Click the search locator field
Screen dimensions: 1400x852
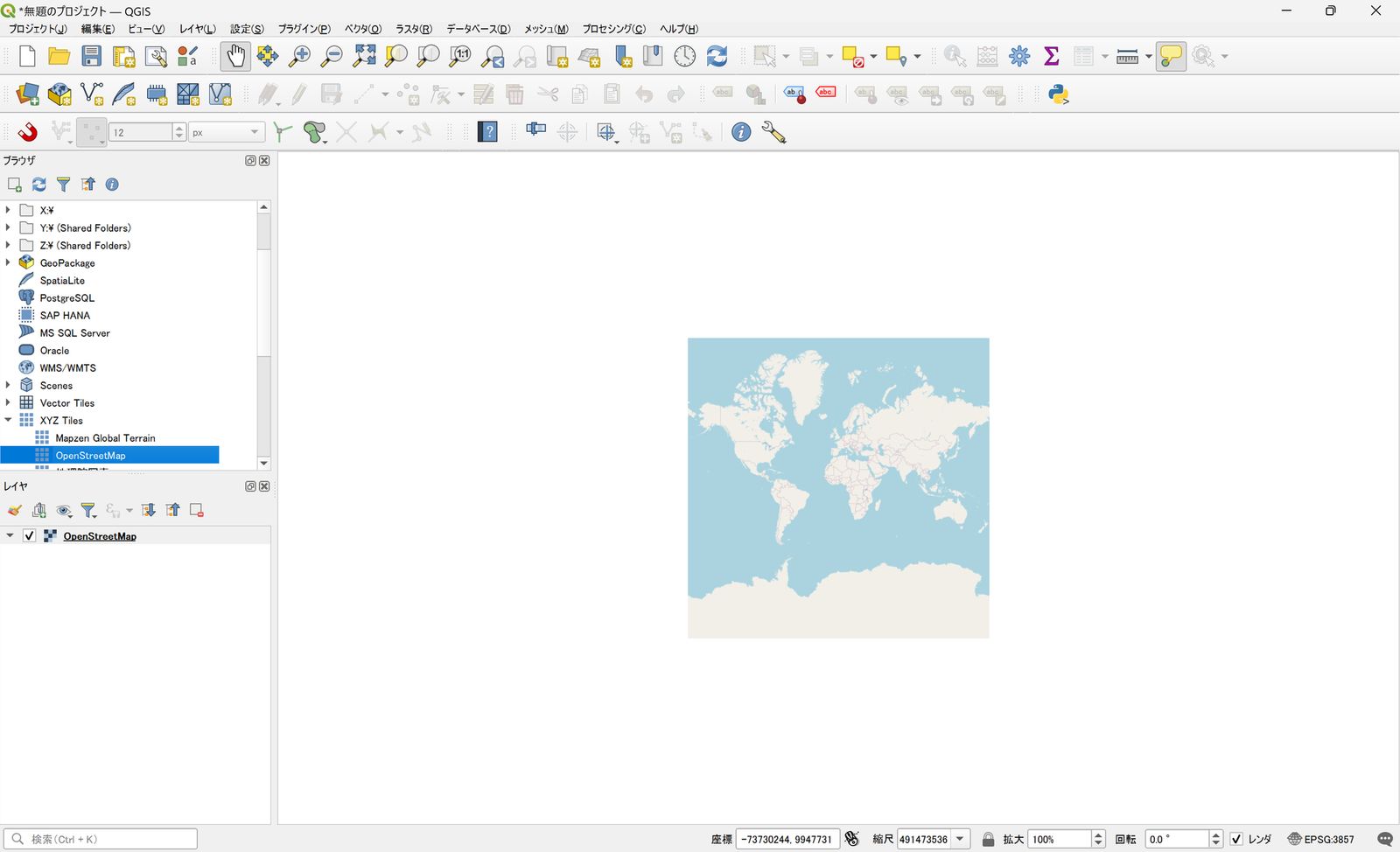tap(101, 839)
